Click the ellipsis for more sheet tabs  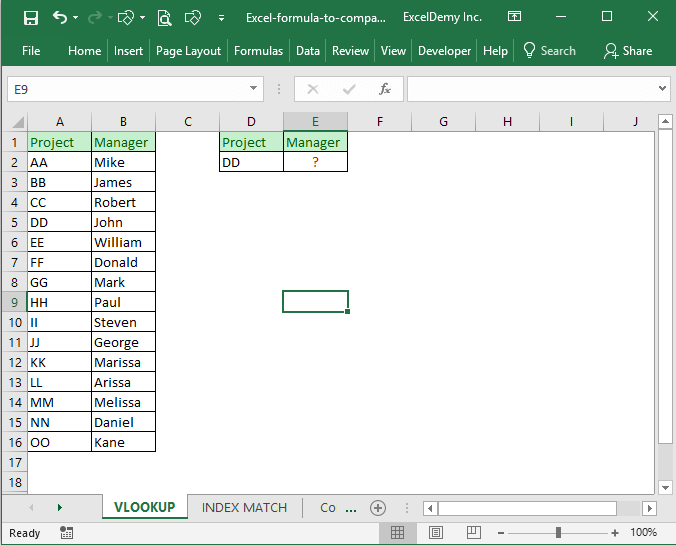[x=351, y=511]
